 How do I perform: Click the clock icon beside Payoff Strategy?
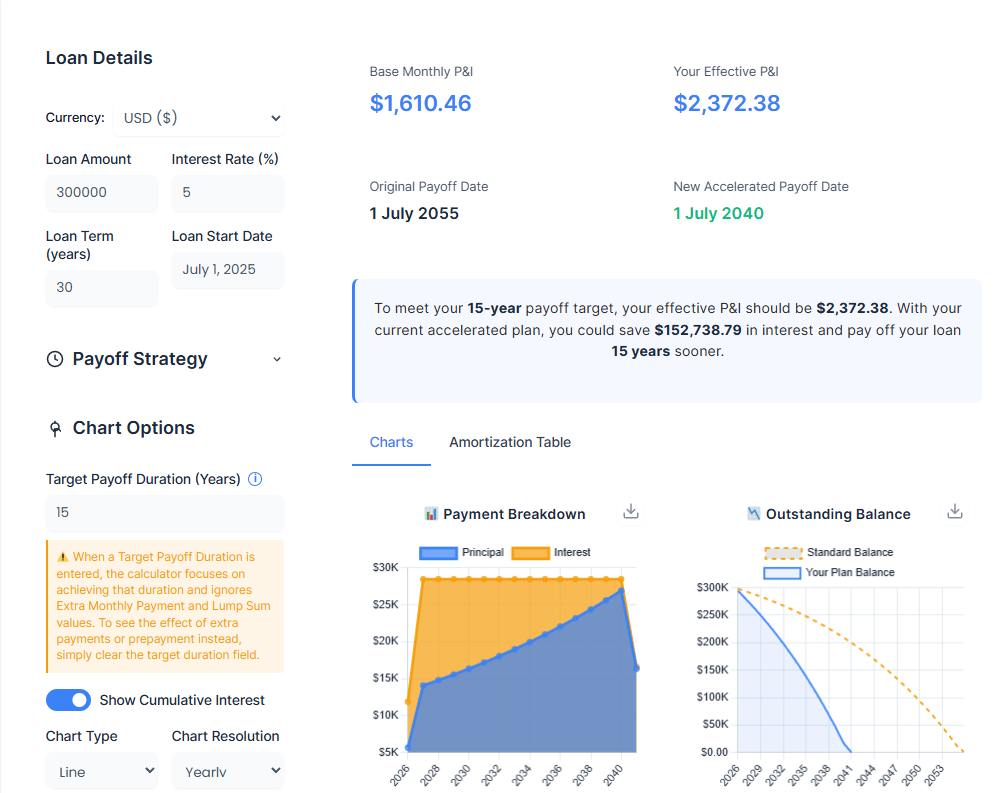(x=55, y=358)
